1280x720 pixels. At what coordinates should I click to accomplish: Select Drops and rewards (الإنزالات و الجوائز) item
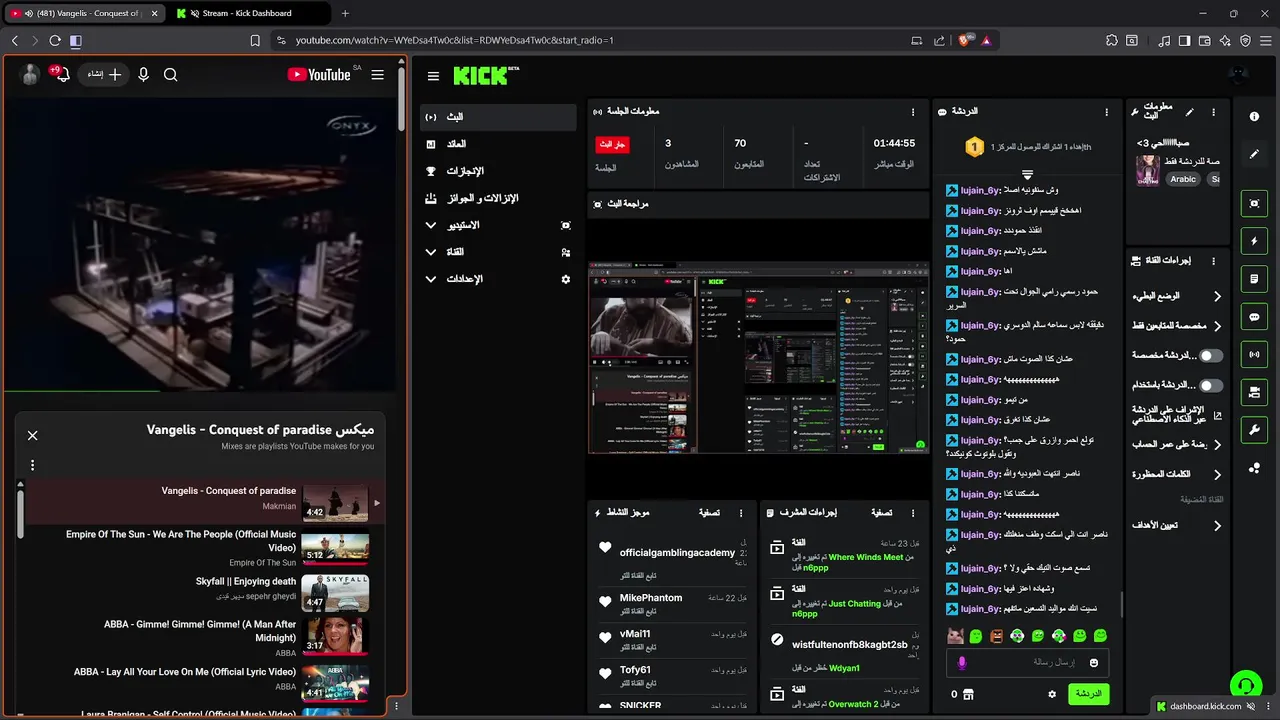[498, 198]
